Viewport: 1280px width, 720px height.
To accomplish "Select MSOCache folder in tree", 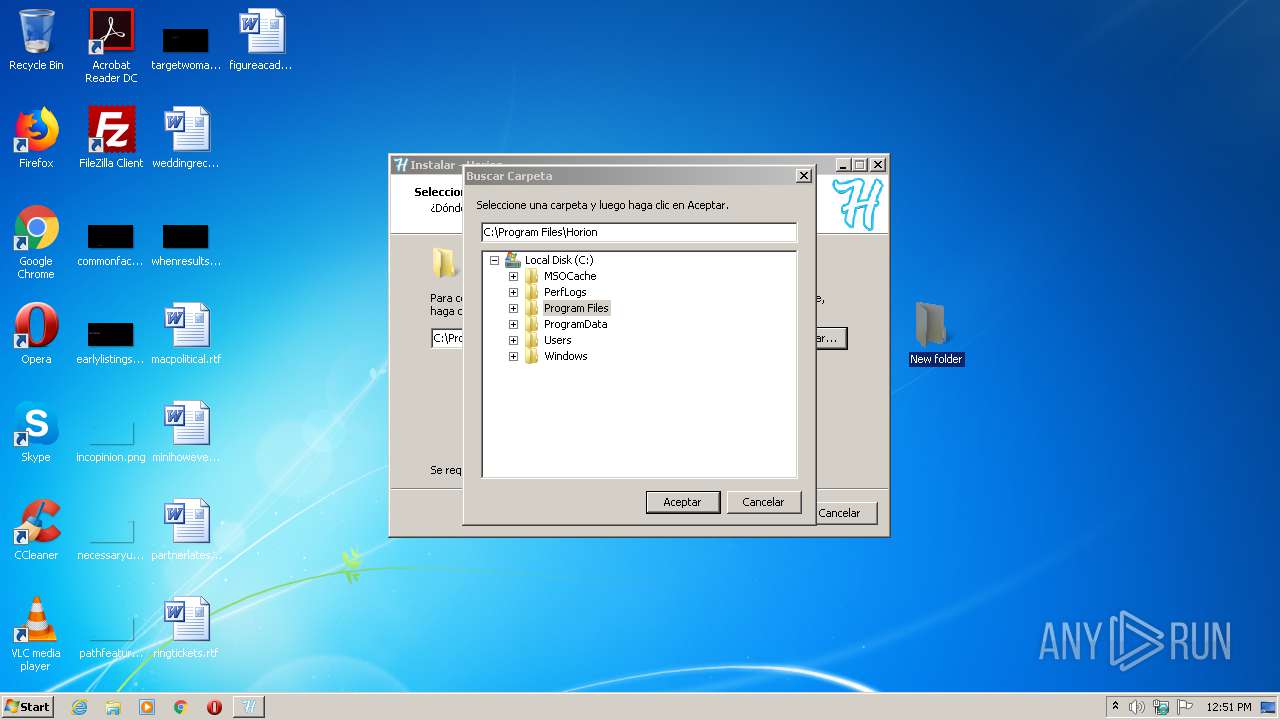I will tap(570, 276).
